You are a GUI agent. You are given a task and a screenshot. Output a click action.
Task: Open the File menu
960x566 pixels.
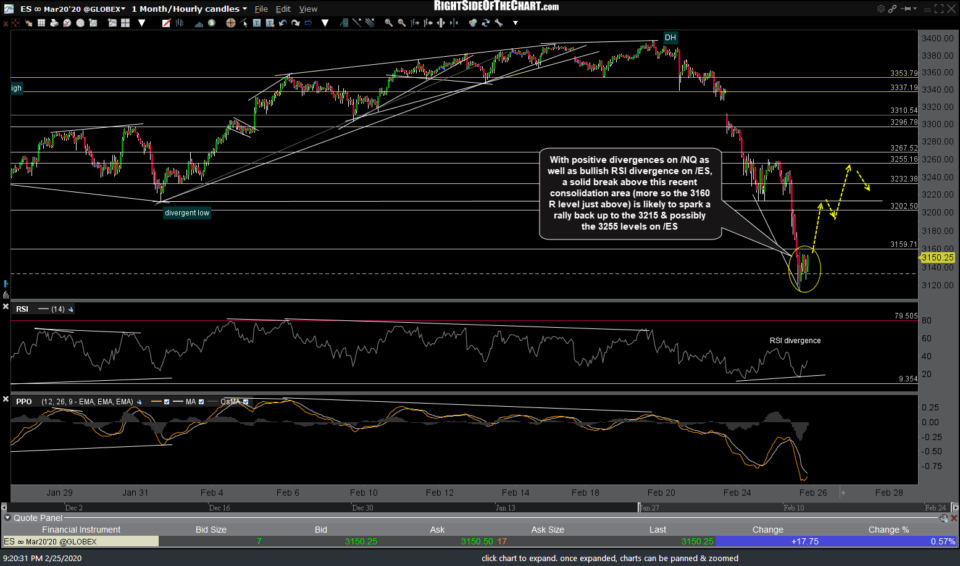click(261, 9)
